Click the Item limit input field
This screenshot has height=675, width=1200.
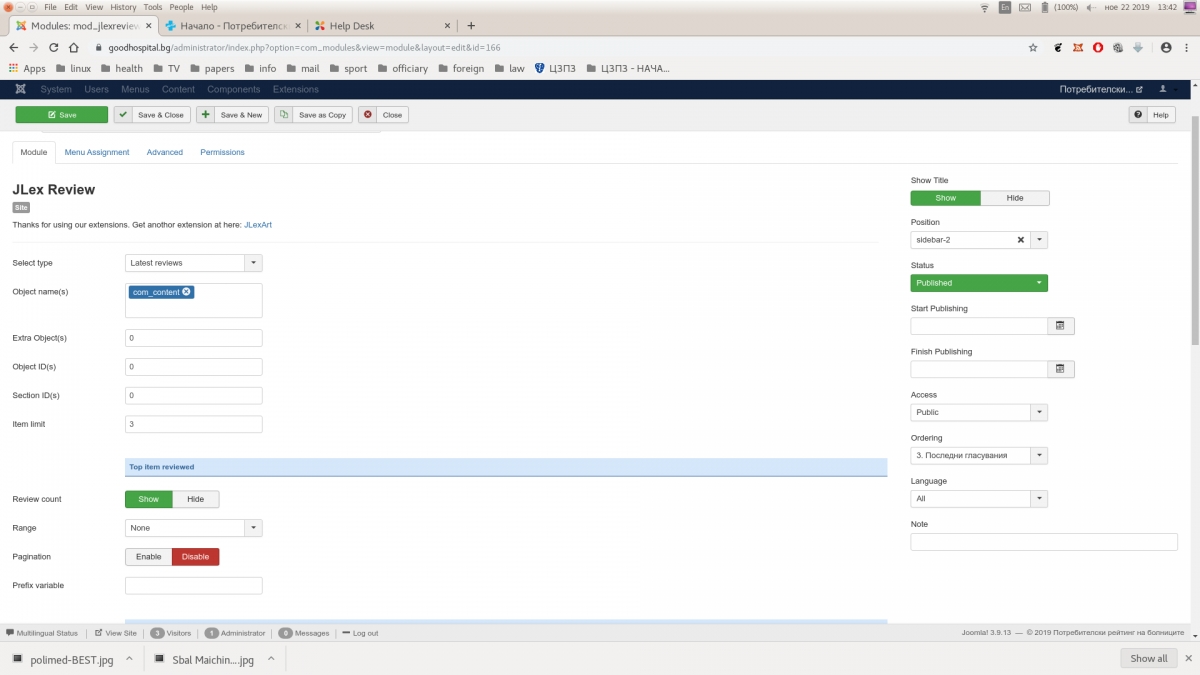[x=193, y=424]
